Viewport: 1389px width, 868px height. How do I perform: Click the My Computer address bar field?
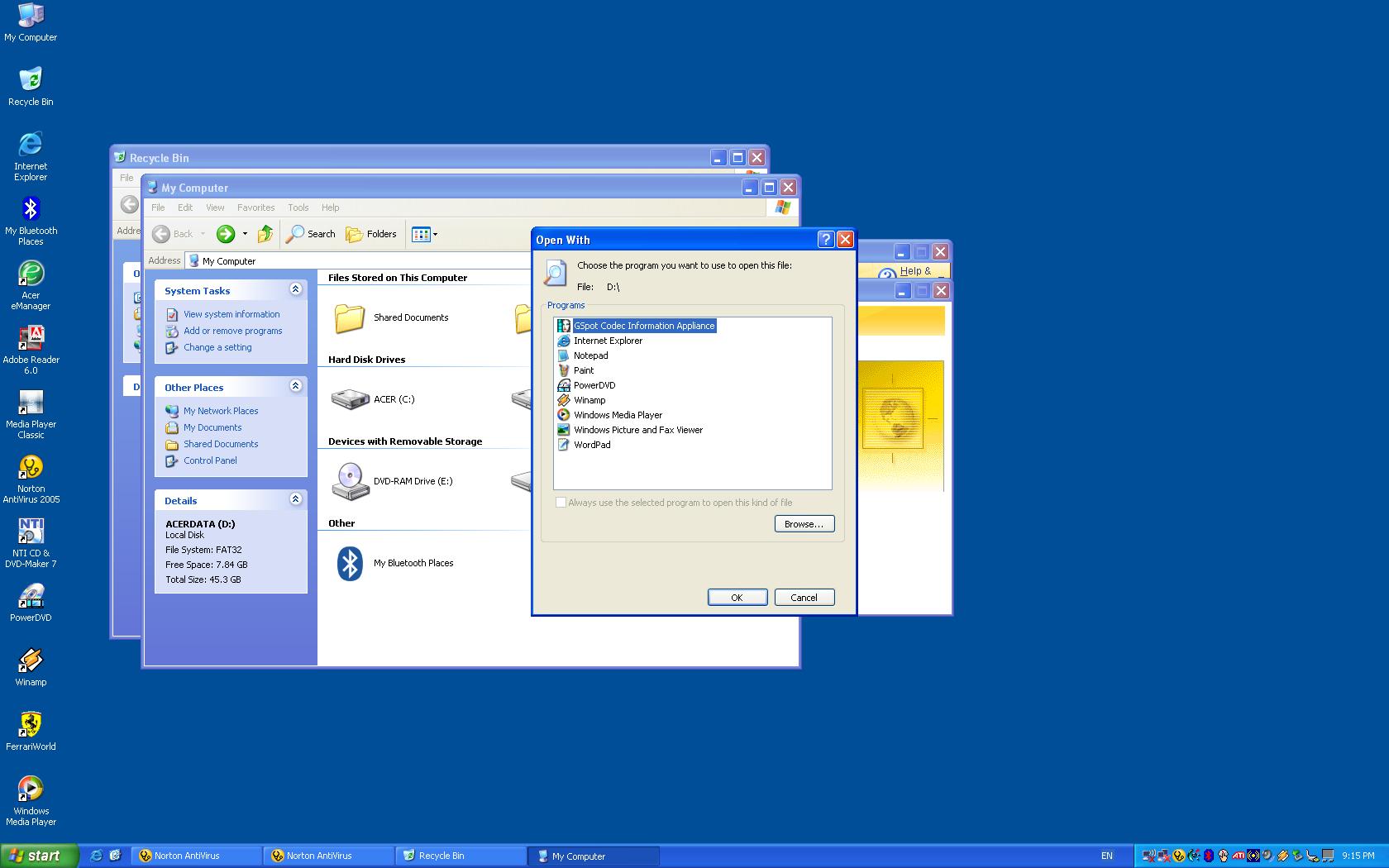coord(492,261)
